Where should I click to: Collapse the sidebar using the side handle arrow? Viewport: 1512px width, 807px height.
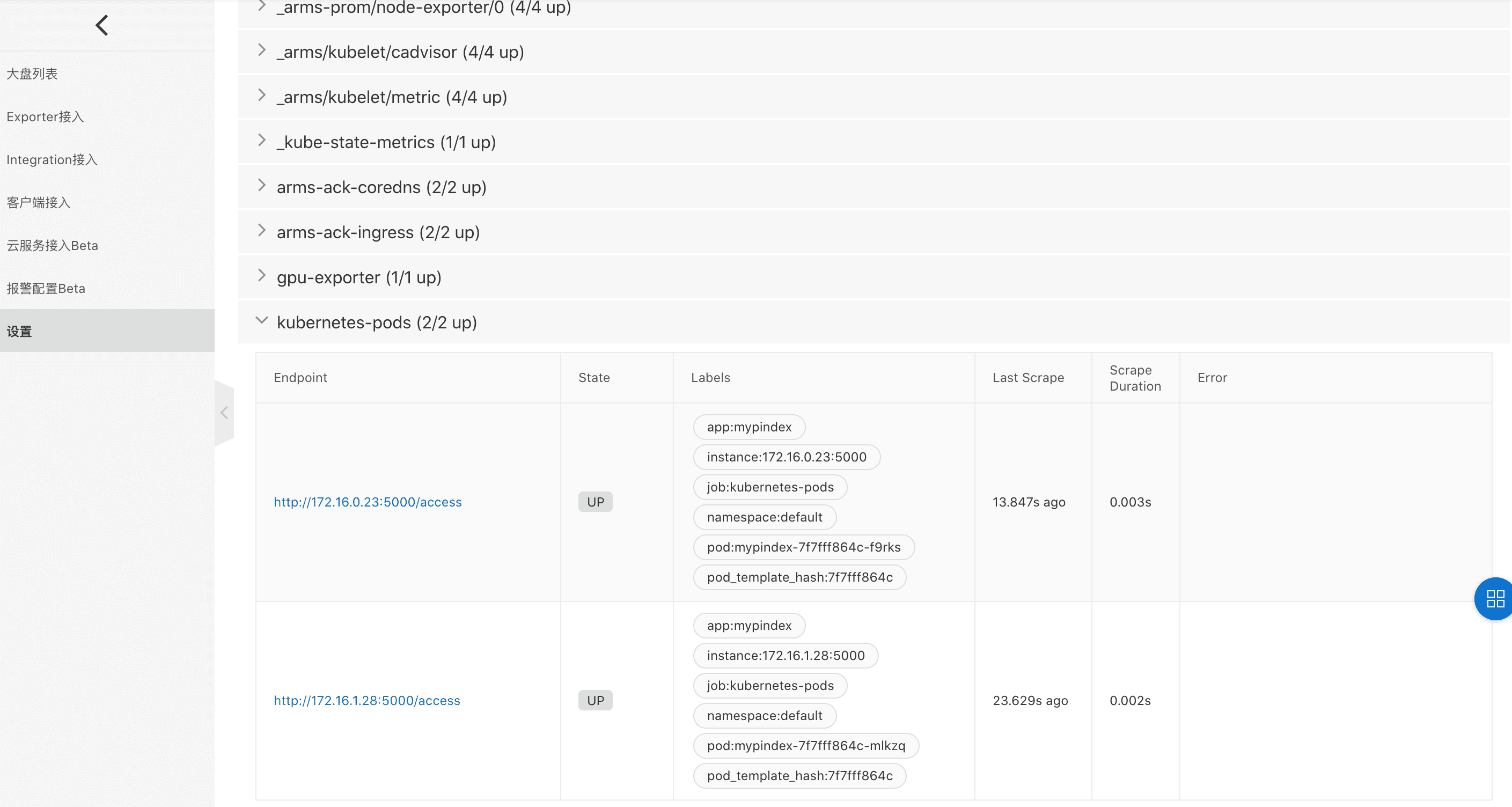tap(224, 413)
